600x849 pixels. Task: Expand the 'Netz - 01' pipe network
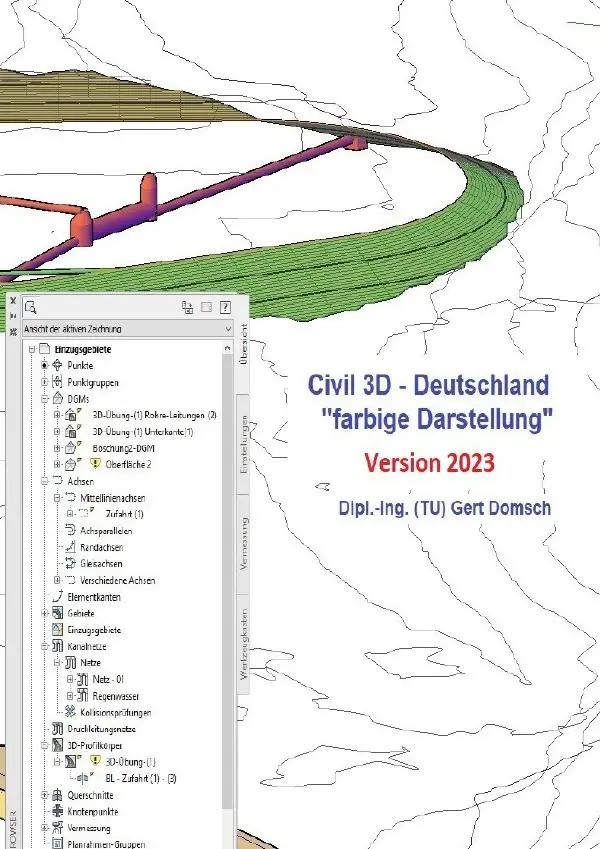coord(70,678)
